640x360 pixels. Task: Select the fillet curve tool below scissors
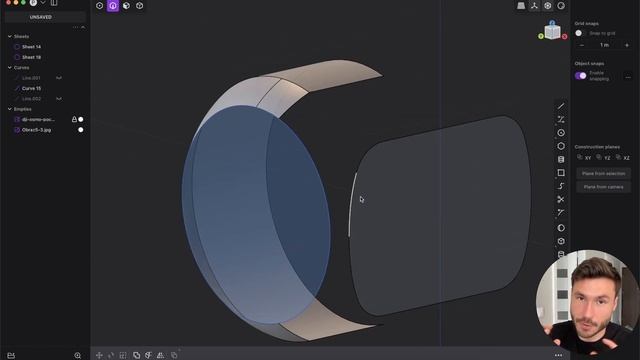click(x=561, y=213)
